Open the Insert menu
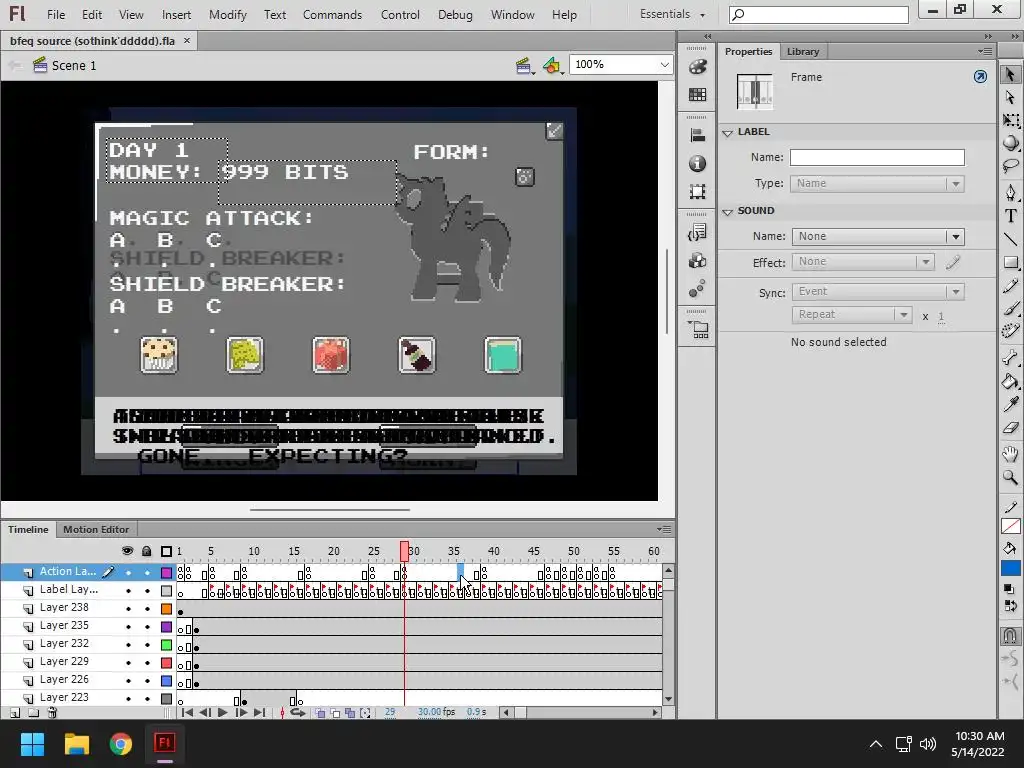The width and height of the screenshot is (1024, 768). point(176,14)
